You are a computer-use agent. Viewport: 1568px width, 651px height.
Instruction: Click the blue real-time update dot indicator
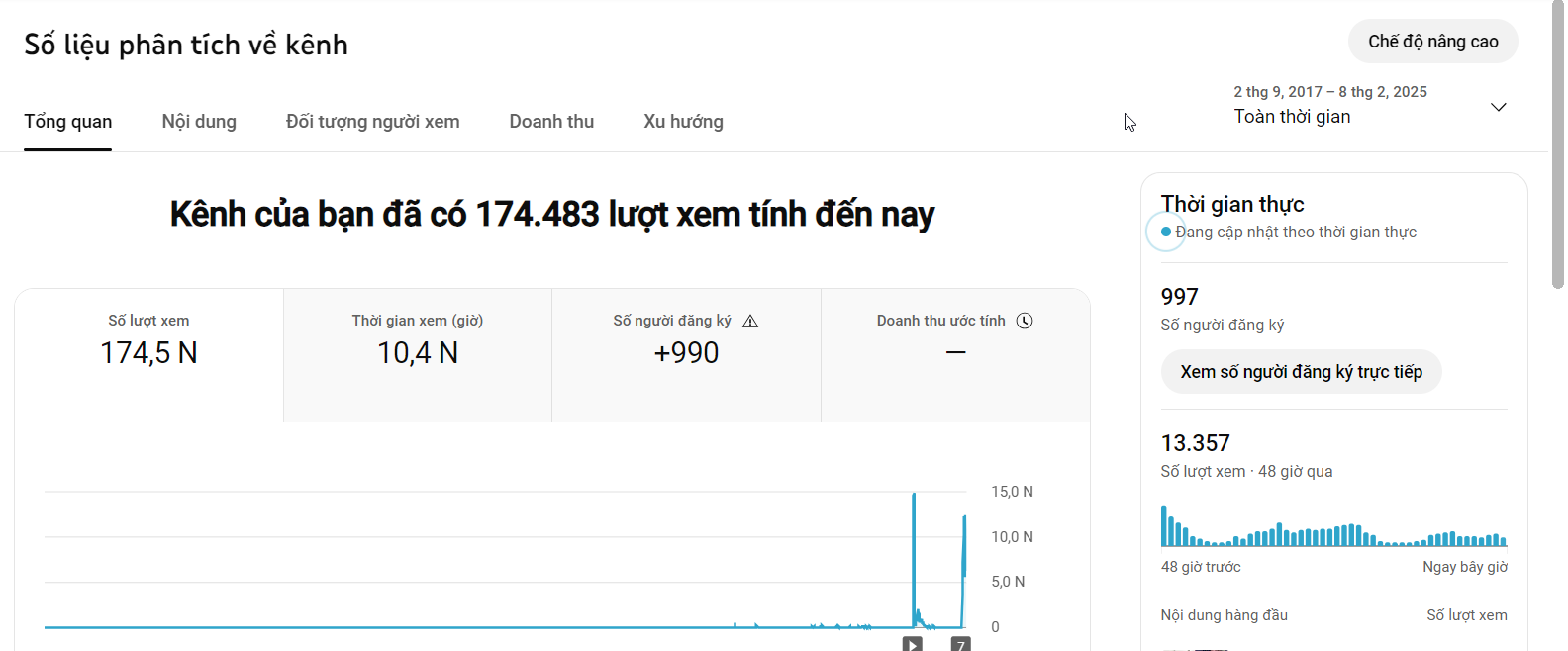point(1166,232)
